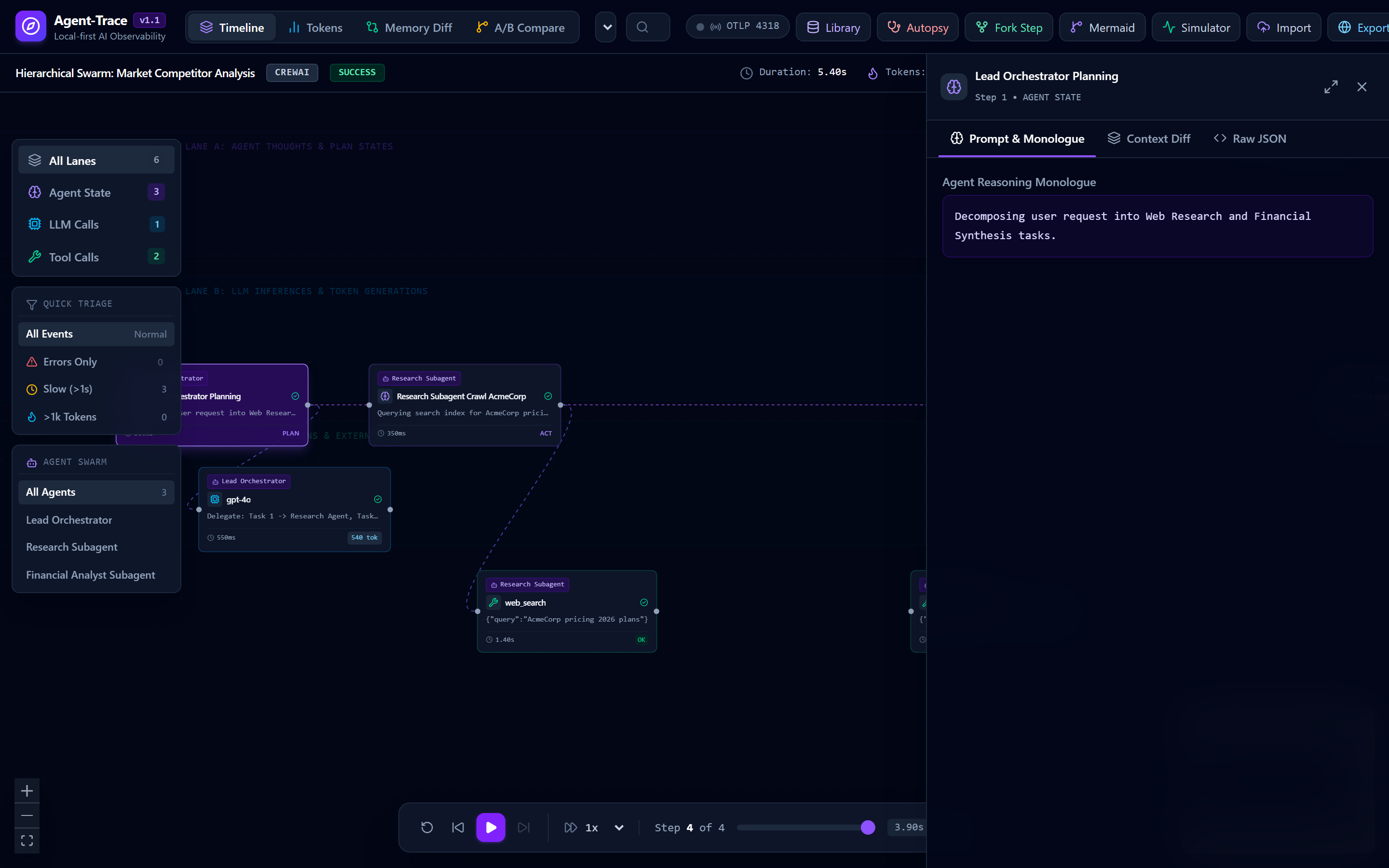Click the fit-to-screen icon

click(27, 841)
